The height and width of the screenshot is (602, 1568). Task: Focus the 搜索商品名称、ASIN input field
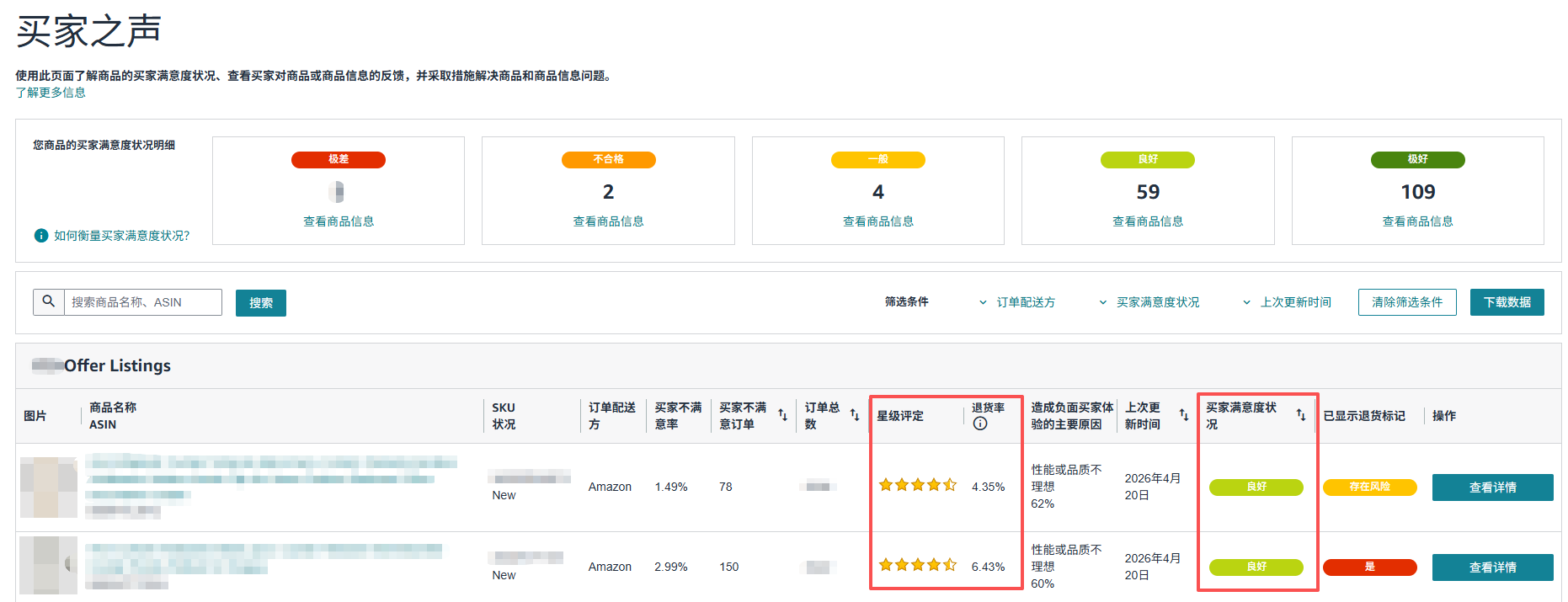(x=143, y=302)
